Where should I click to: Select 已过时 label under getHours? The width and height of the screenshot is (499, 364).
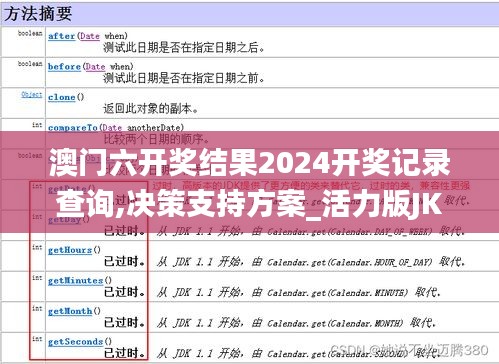coord(124,262)
